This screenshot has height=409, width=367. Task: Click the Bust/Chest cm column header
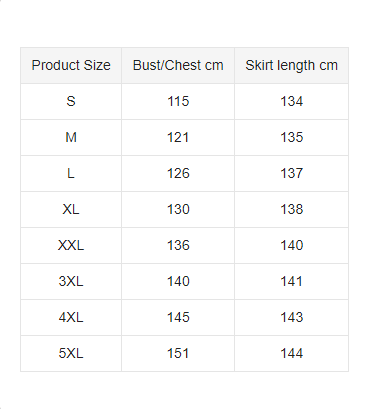(x=178, y=65)
